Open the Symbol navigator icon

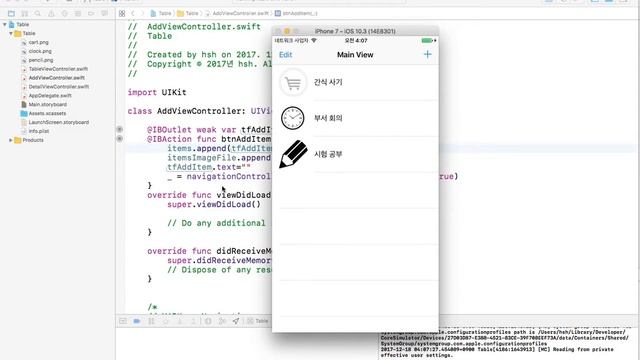click(x=24, y=13)
